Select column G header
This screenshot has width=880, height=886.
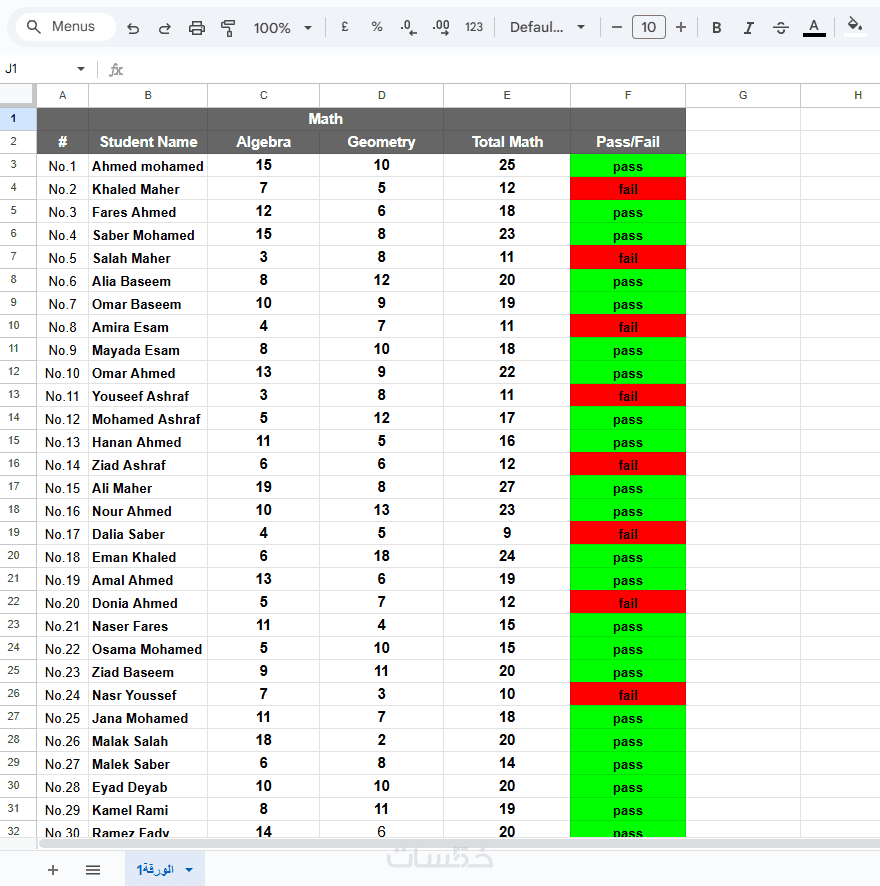(x=743, y=95)
